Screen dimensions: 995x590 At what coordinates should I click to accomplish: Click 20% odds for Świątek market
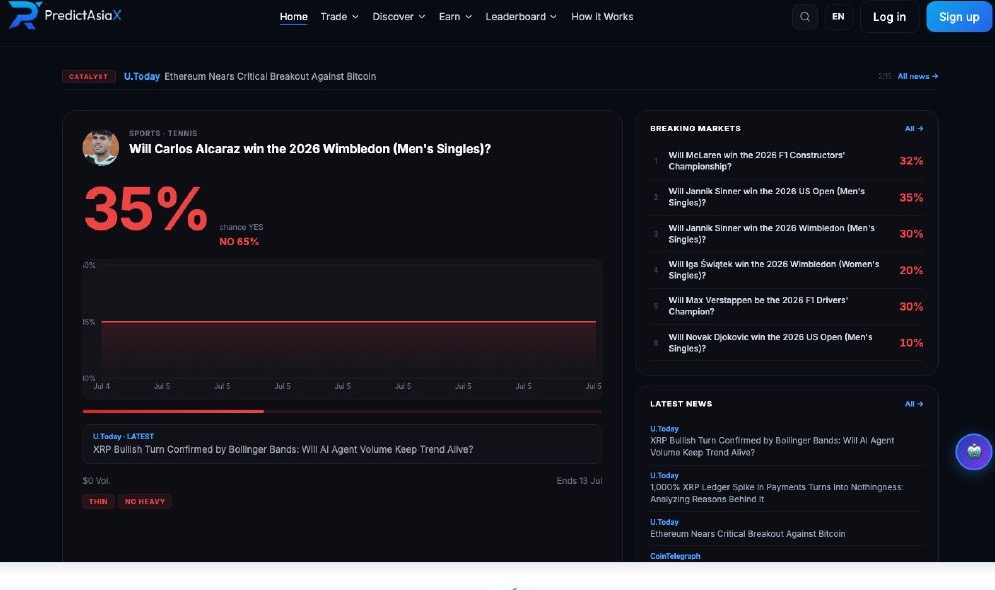tap(911, 270)
